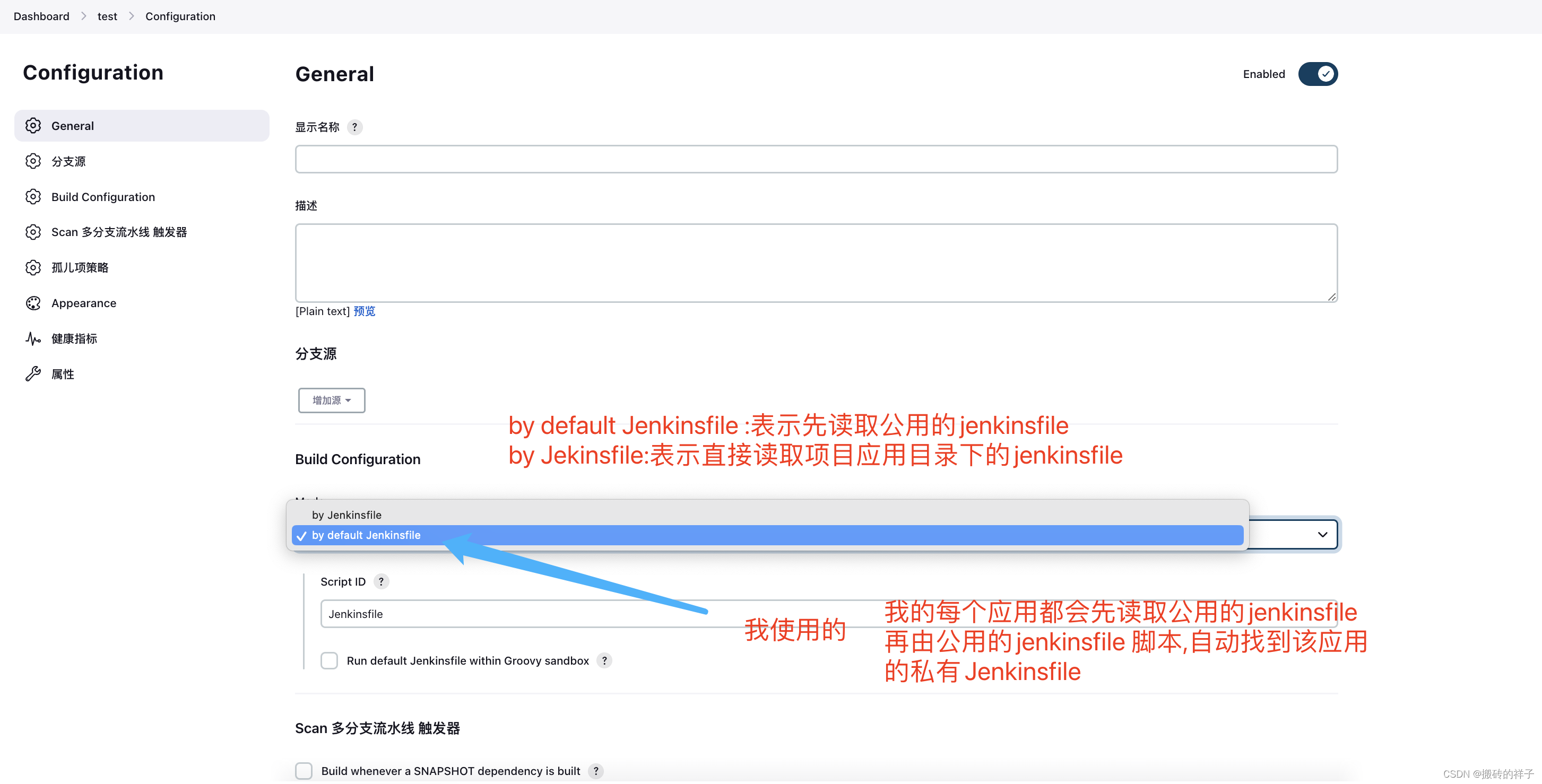This screenshot has height=784, width=1542.
Task: Click the gear icon beside General
Action: click(33, 126)
